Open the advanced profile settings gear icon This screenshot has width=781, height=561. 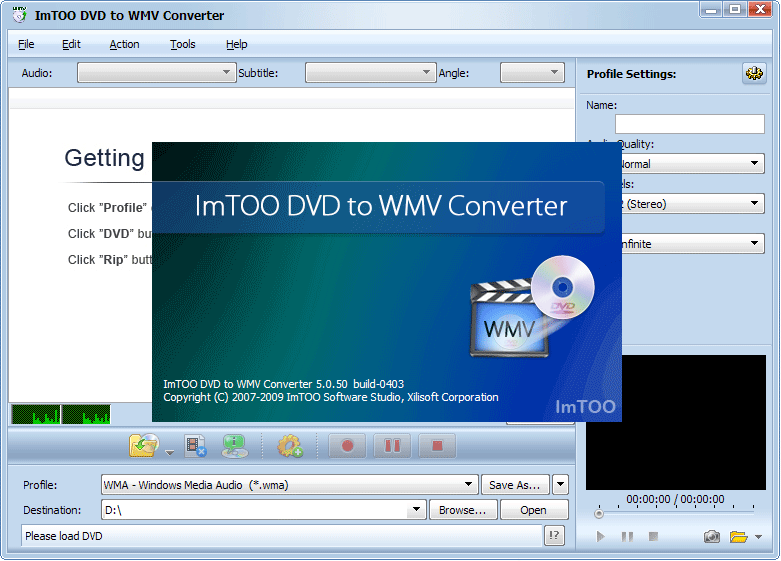[x=754, y=73]
